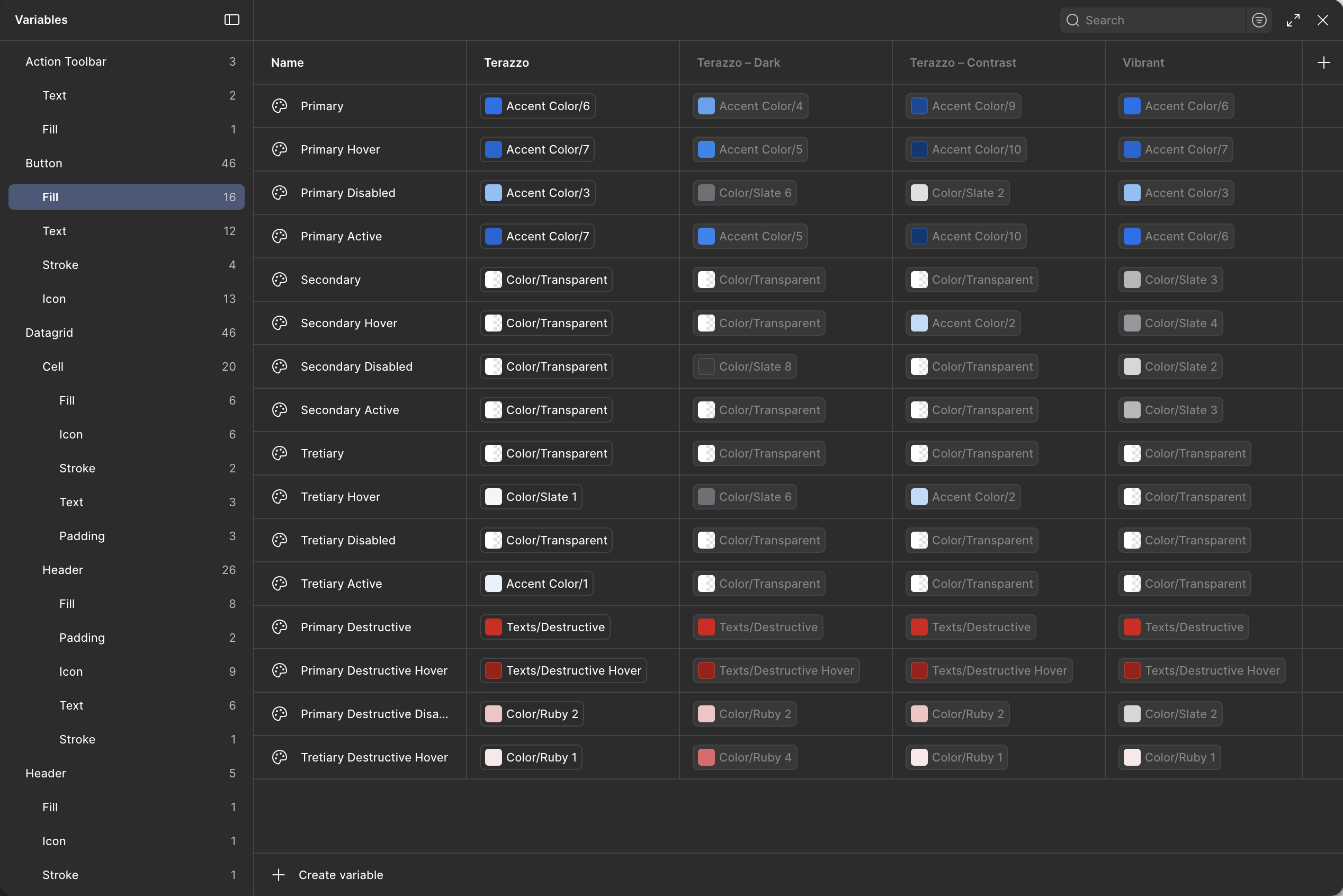The image size is (1343, 896).
Task: Click the palette icon for Tretiary Disabled
Action: [x=280, y=540]
